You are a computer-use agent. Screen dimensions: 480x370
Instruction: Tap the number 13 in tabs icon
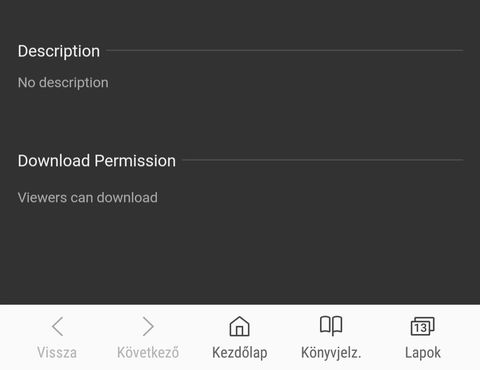tap(420, 328)
